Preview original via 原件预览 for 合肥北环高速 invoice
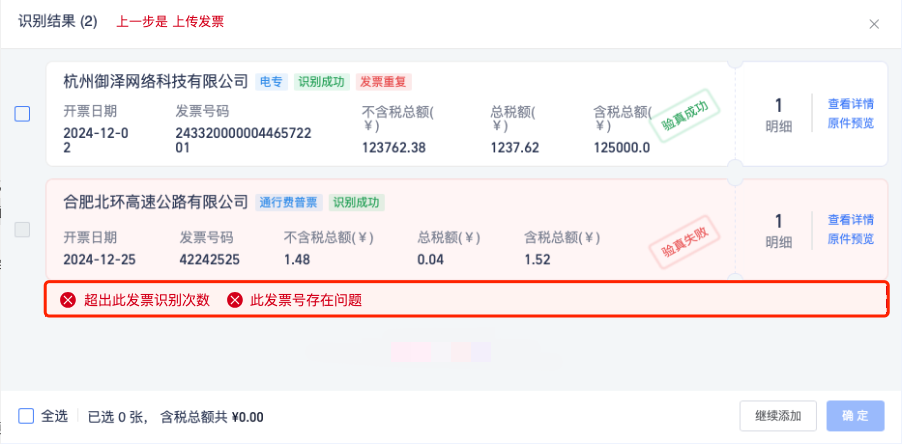The height and width of the screenshot is (444, 902). (850, 239)
